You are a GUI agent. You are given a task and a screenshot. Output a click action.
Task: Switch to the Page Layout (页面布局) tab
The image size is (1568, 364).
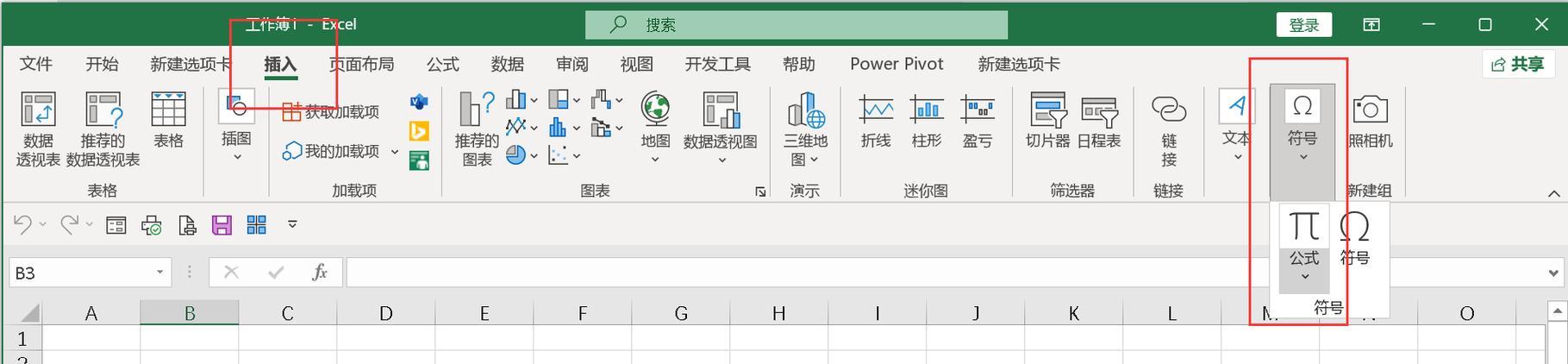(x=361, y=65)
